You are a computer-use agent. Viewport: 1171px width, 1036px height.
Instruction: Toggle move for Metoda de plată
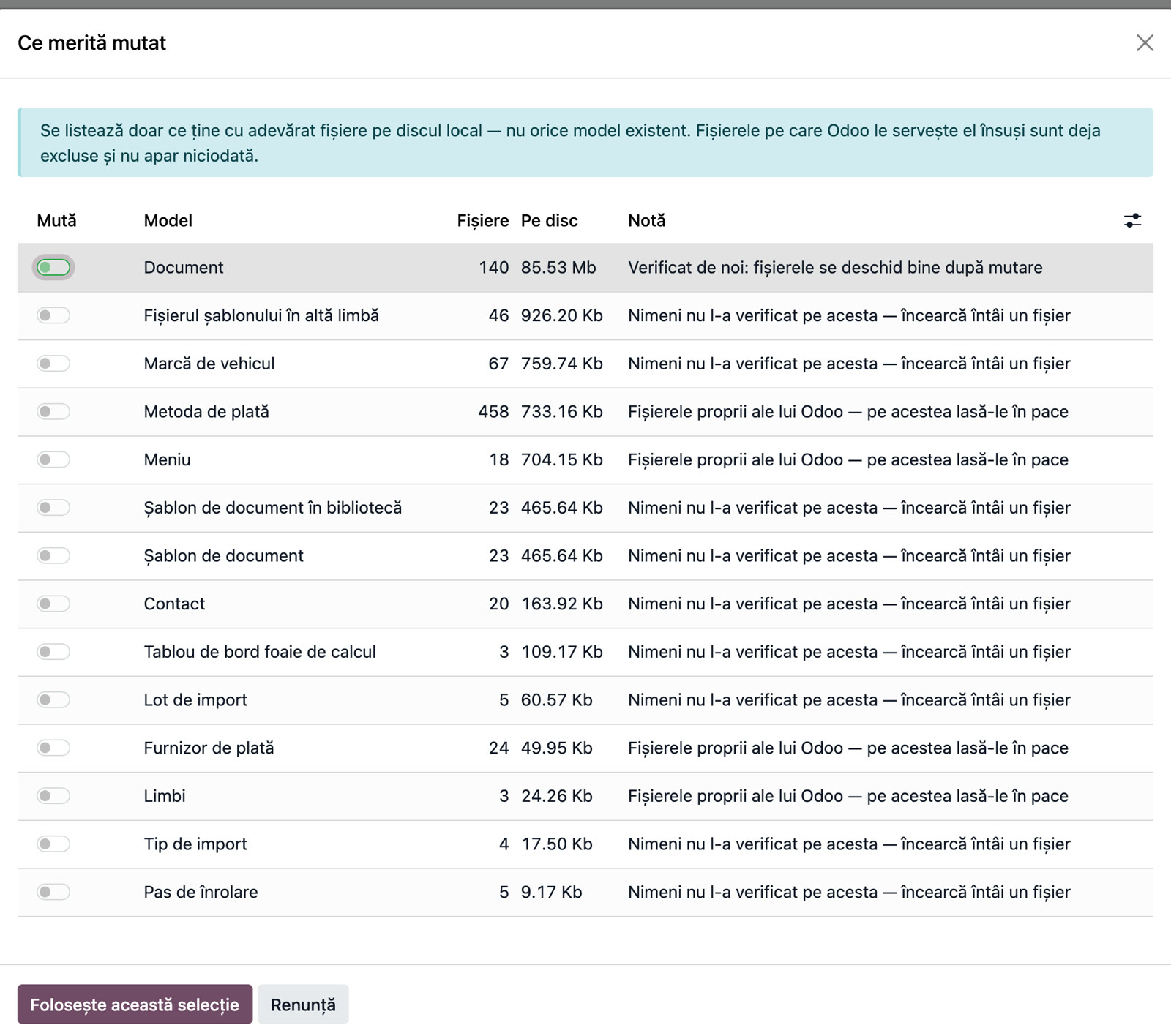point(53,412)
